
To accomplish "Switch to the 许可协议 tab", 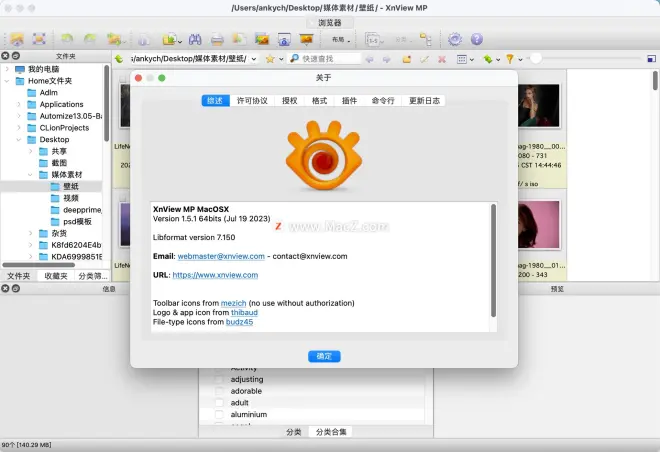I will click(x=252, y=101).
